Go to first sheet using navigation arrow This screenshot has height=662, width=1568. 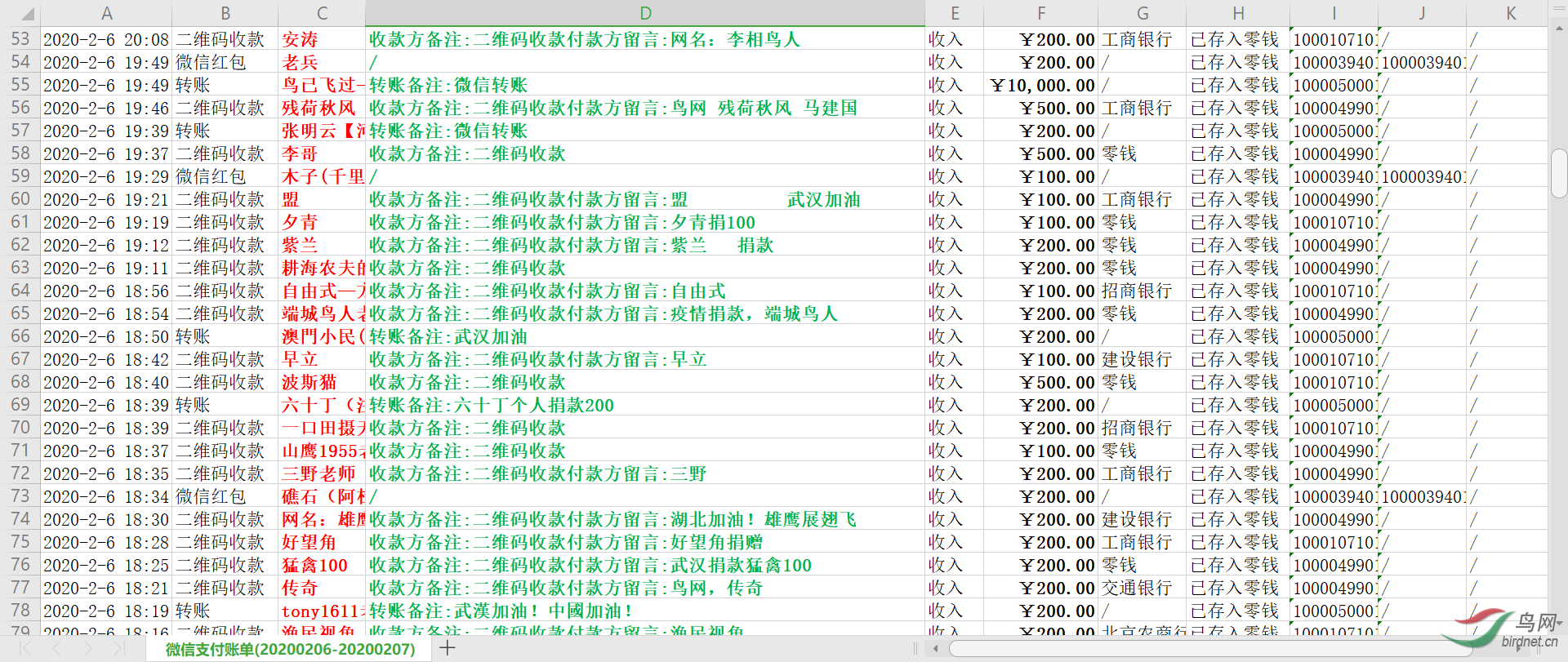[24, 648]
